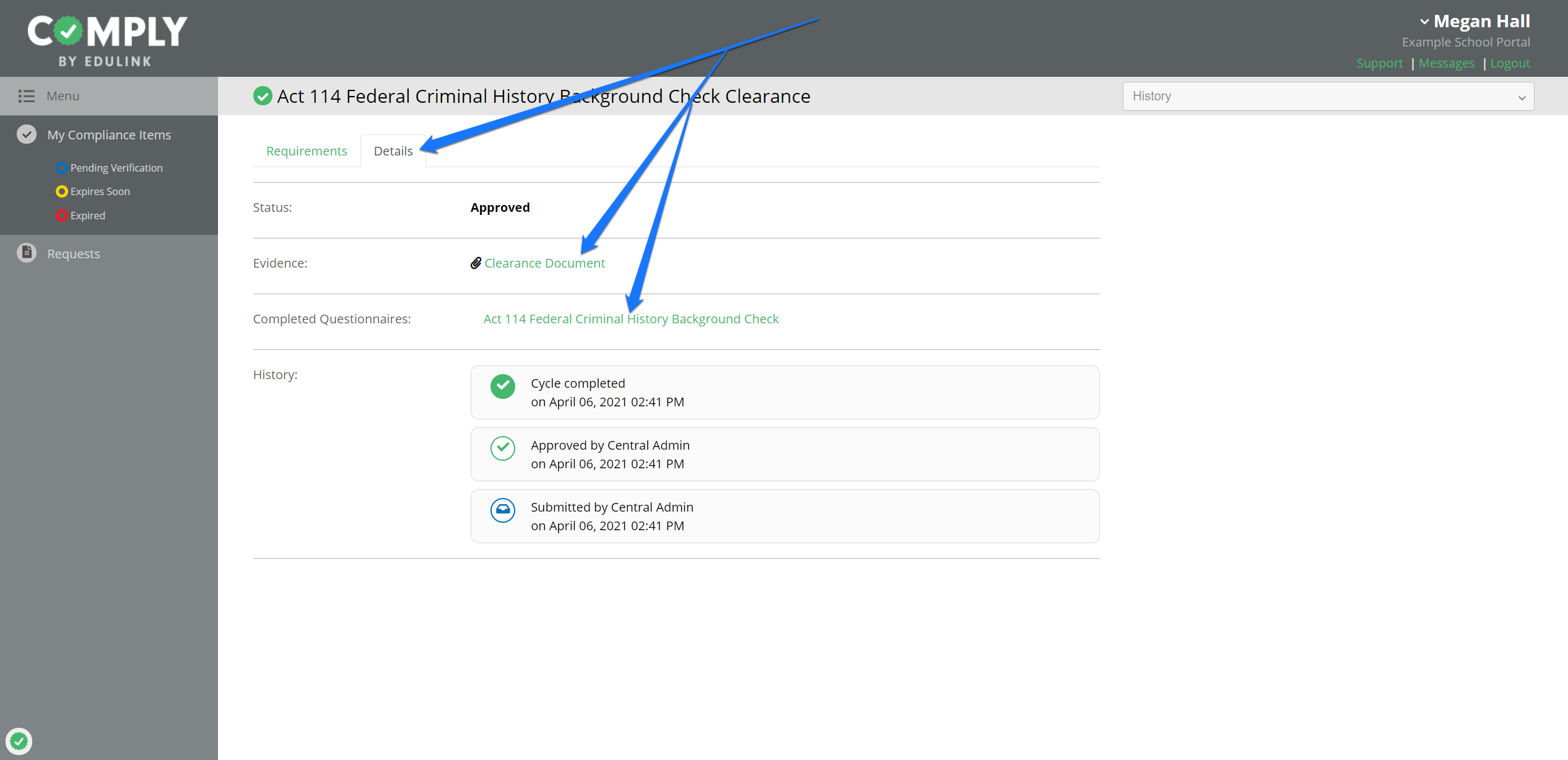
Task: Click the My Compliance Items checkmark icon
Action: [27, 134]
